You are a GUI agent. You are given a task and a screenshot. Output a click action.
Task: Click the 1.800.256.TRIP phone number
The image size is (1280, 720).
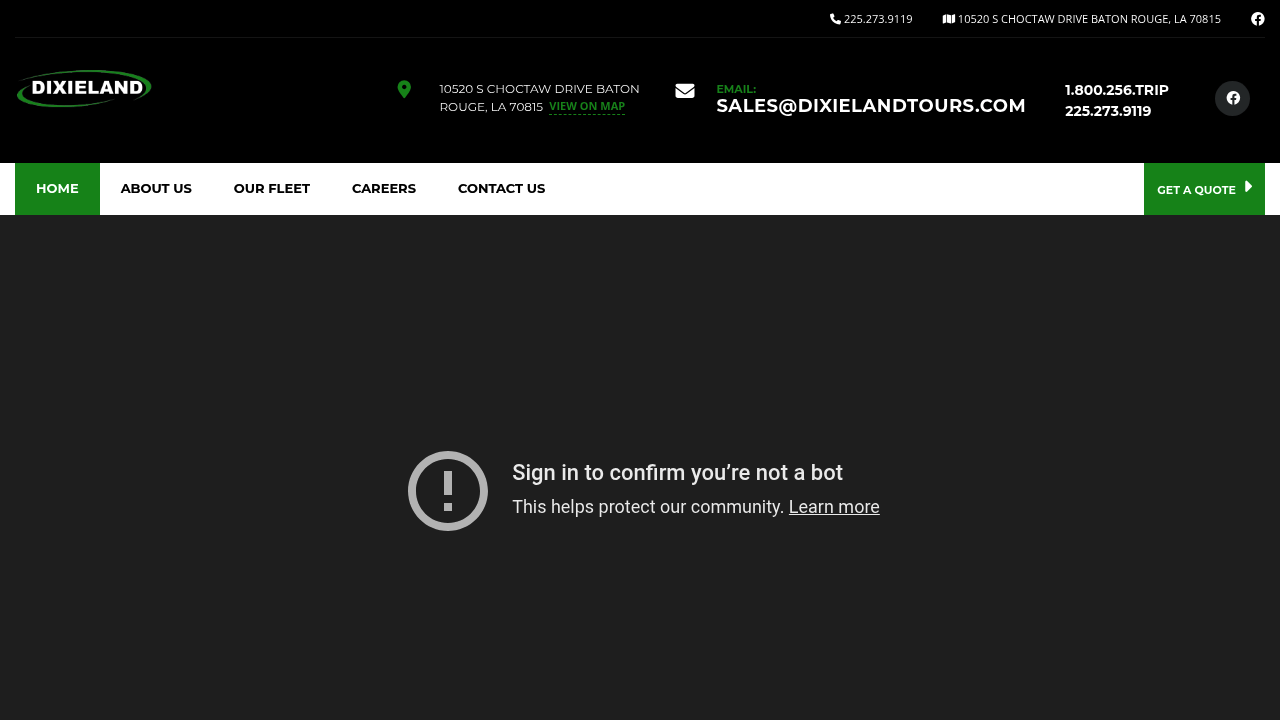point(1116,90)
